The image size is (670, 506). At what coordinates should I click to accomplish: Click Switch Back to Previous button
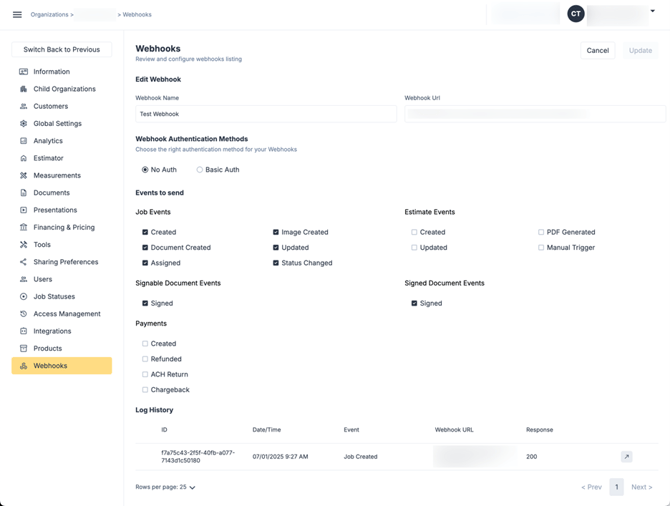pos(62,49)
